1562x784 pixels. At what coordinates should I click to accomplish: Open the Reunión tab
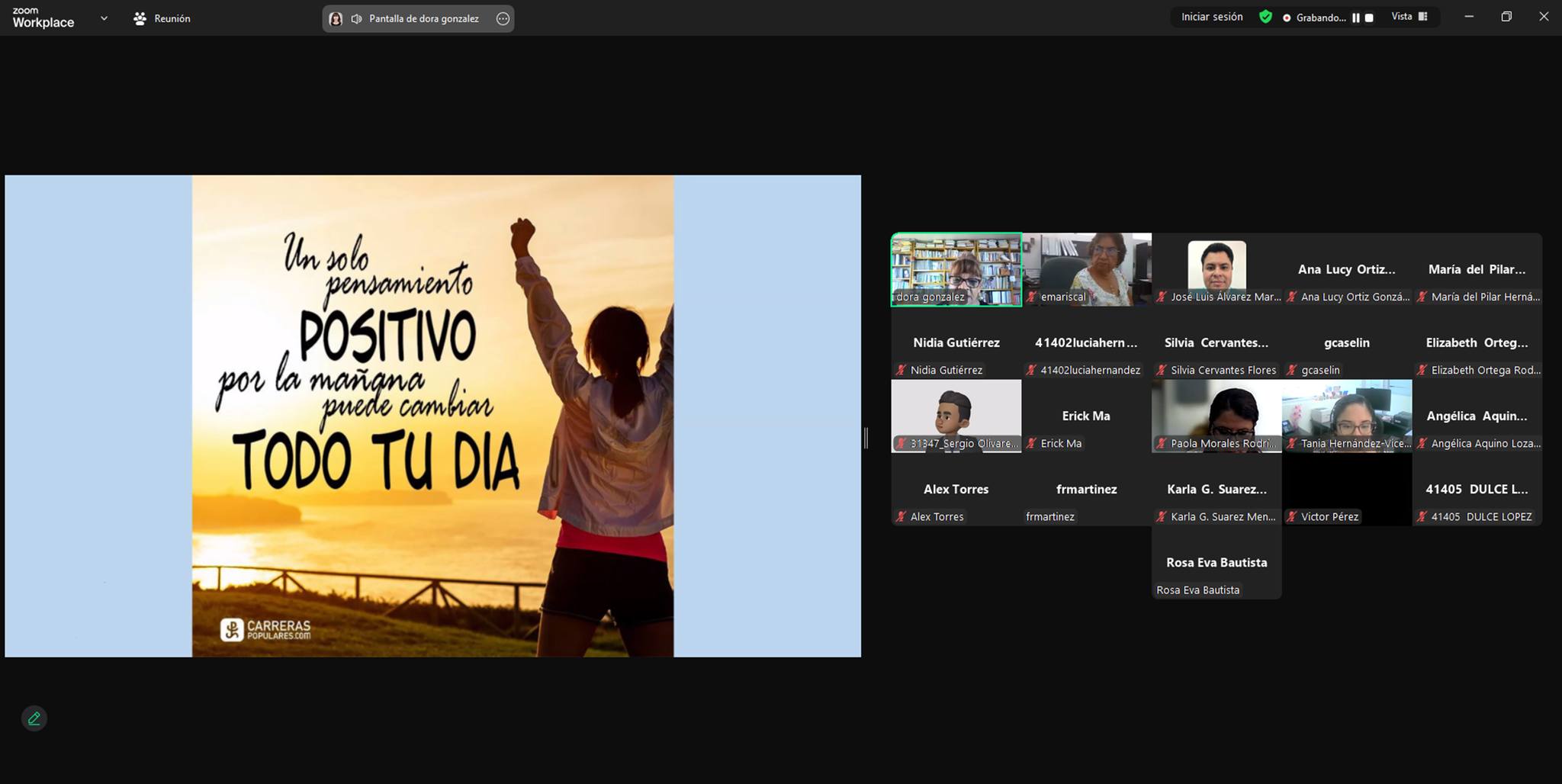coord(162,18)
